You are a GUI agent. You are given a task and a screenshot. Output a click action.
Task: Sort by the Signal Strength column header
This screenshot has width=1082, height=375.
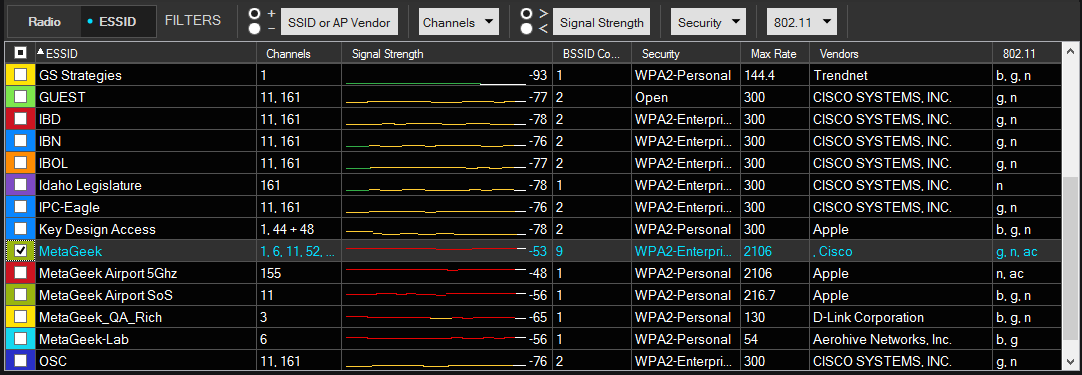pyautogui.click(x=447, y=53)
